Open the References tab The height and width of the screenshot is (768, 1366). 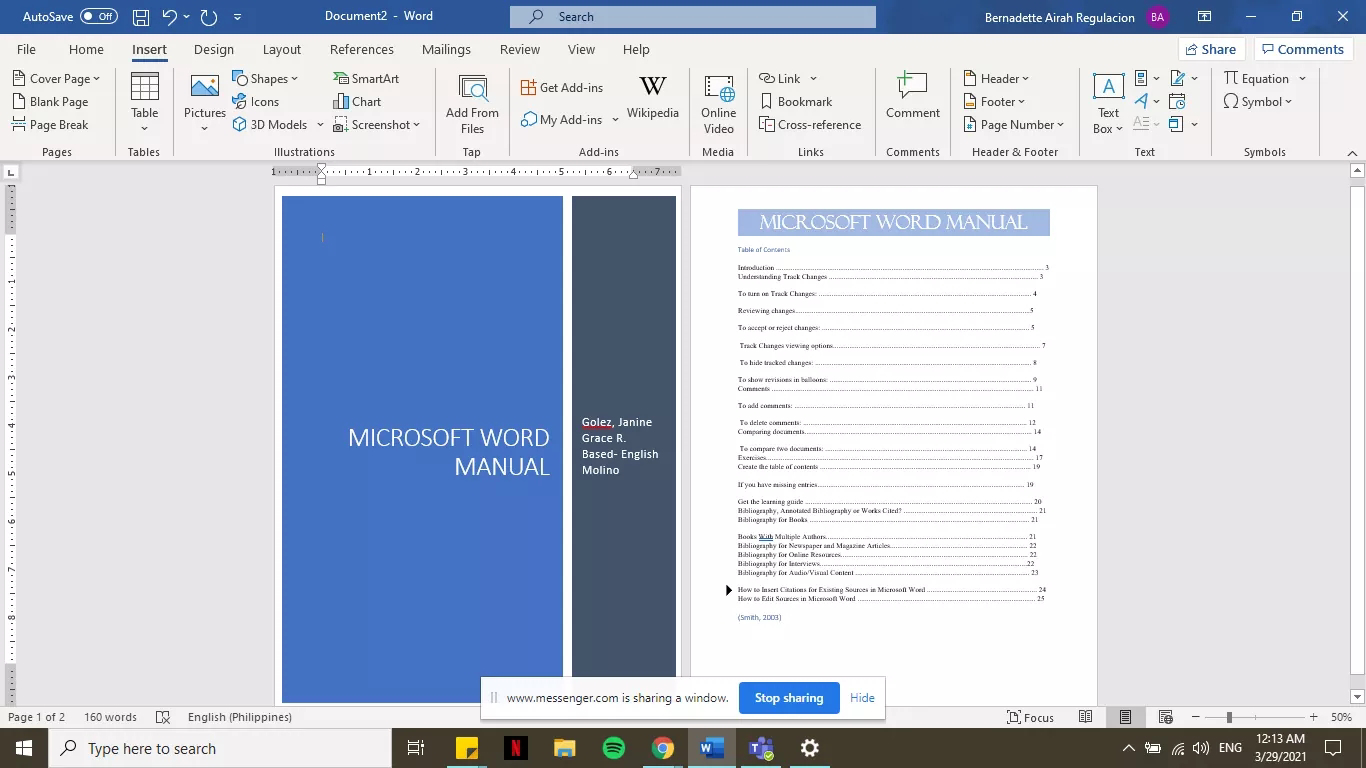(x=362, y=49)
